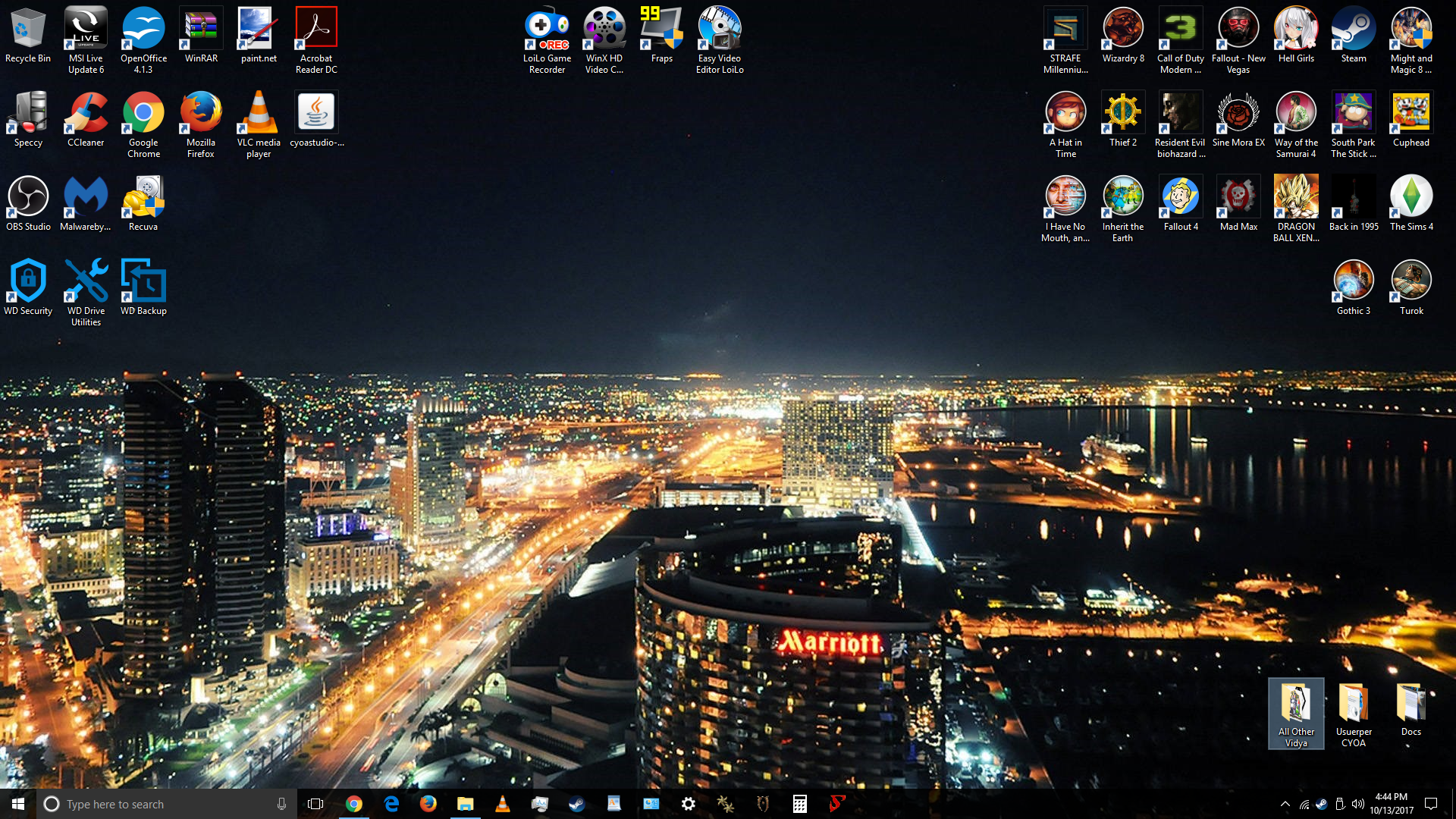Image resolution: width=1456 pixels, height=819 pixels.
Task: Select the Hell Girls game shortcut
Action: point(1296,36)
